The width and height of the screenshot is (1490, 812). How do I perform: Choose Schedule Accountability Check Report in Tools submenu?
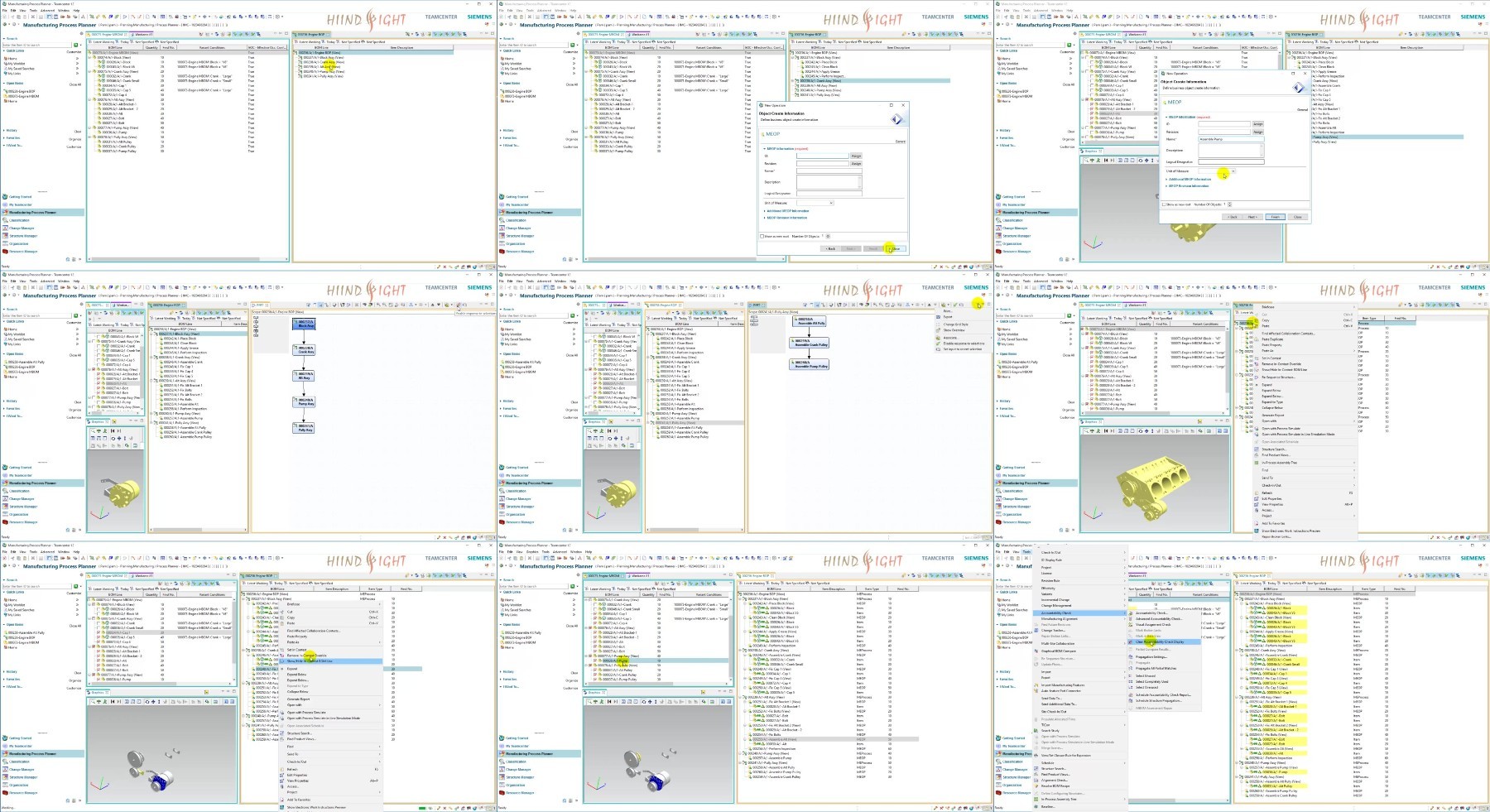click(x=1164, y=694)
